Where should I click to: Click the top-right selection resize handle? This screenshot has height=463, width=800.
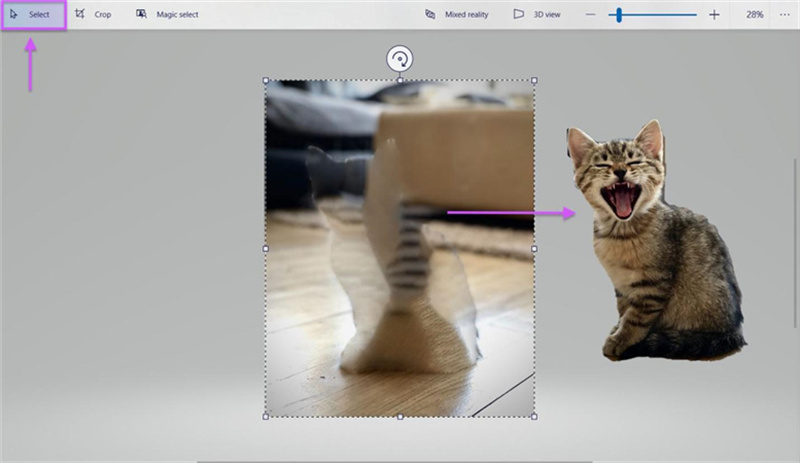click(x=533, y=81)
